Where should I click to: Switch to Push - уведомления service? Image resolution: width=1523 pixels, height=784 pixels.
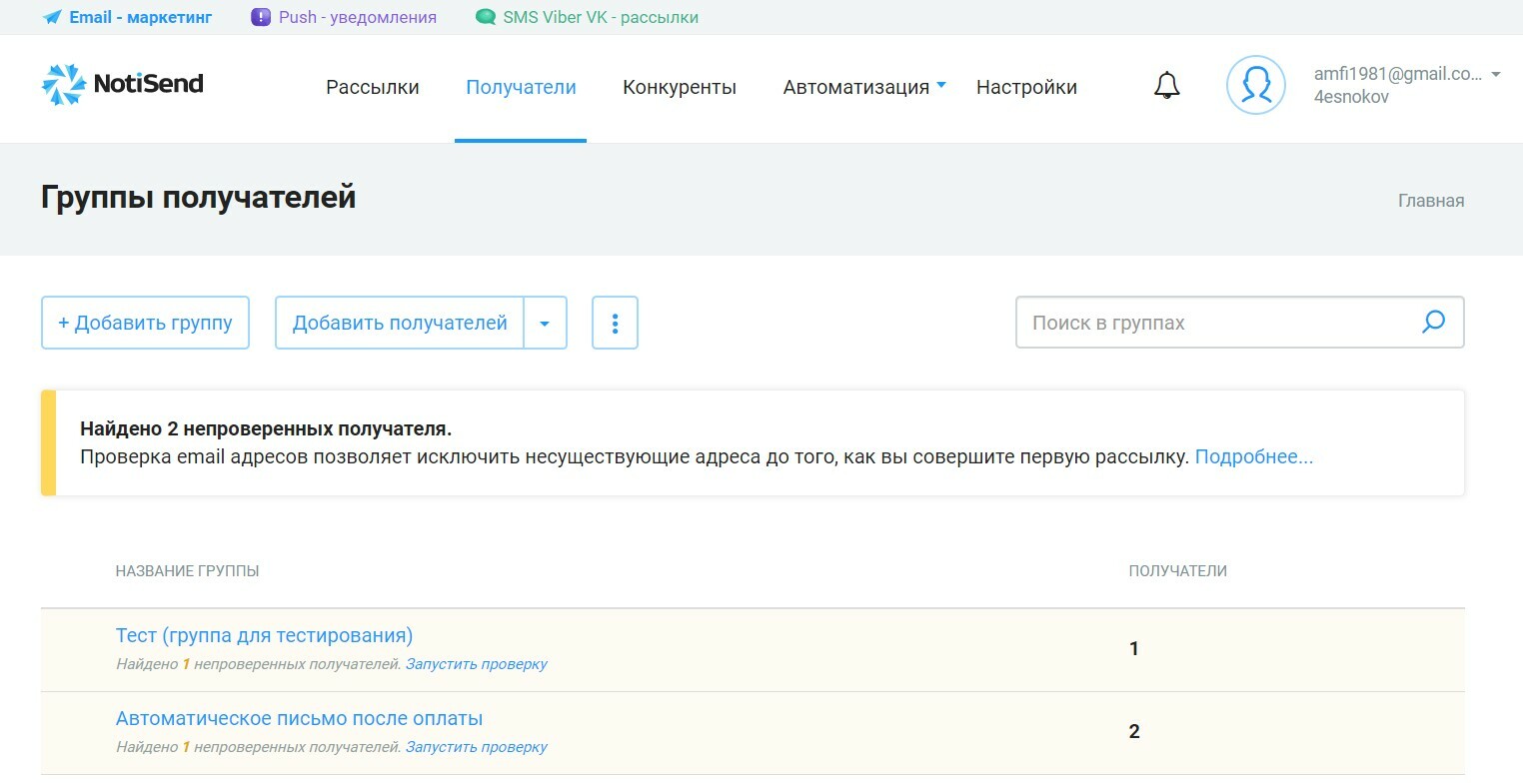click(x=344, y=17)
